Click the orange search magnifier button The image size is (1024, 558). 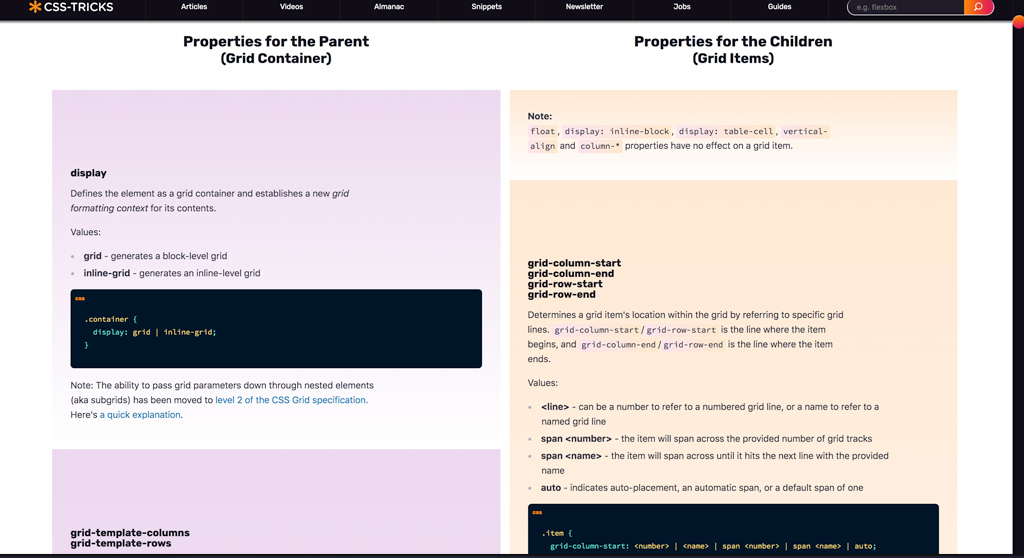click(x=978, y=7)
